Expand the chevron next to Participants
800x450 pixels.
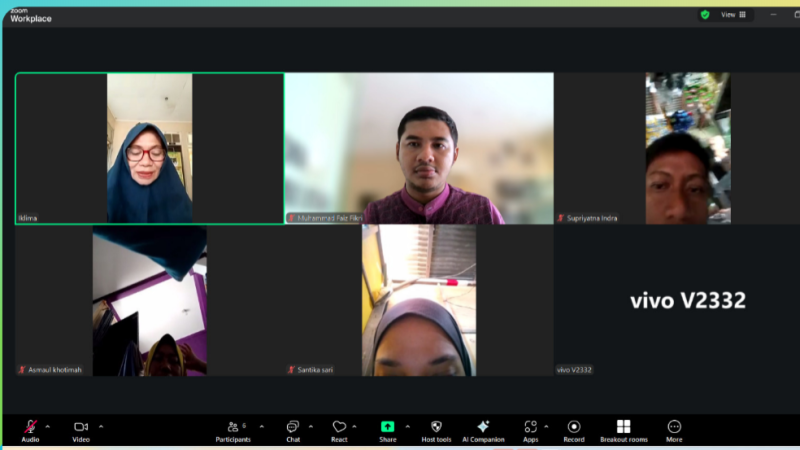[x=262, y=426]
